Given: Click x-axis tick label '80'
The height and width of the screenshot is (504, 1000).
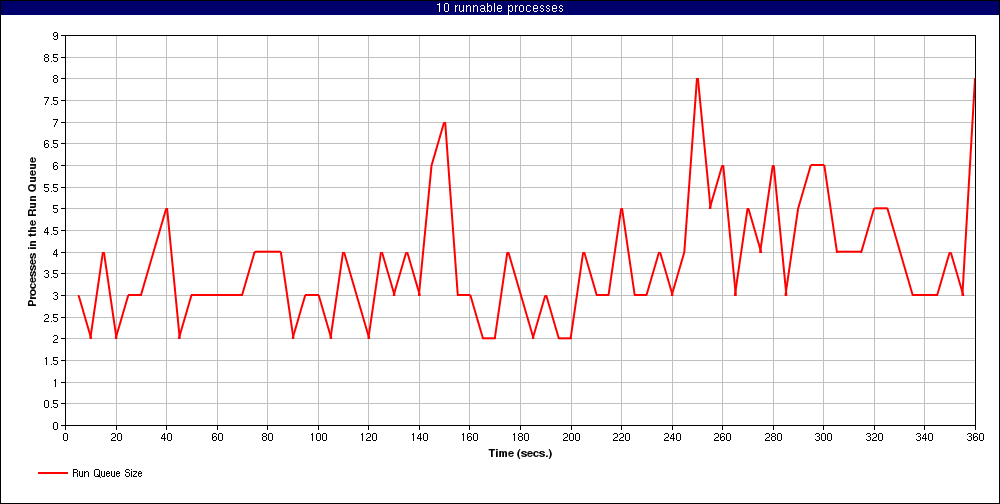Looking at the screenshot, I should pyautogui.click(x=268, y=437).
